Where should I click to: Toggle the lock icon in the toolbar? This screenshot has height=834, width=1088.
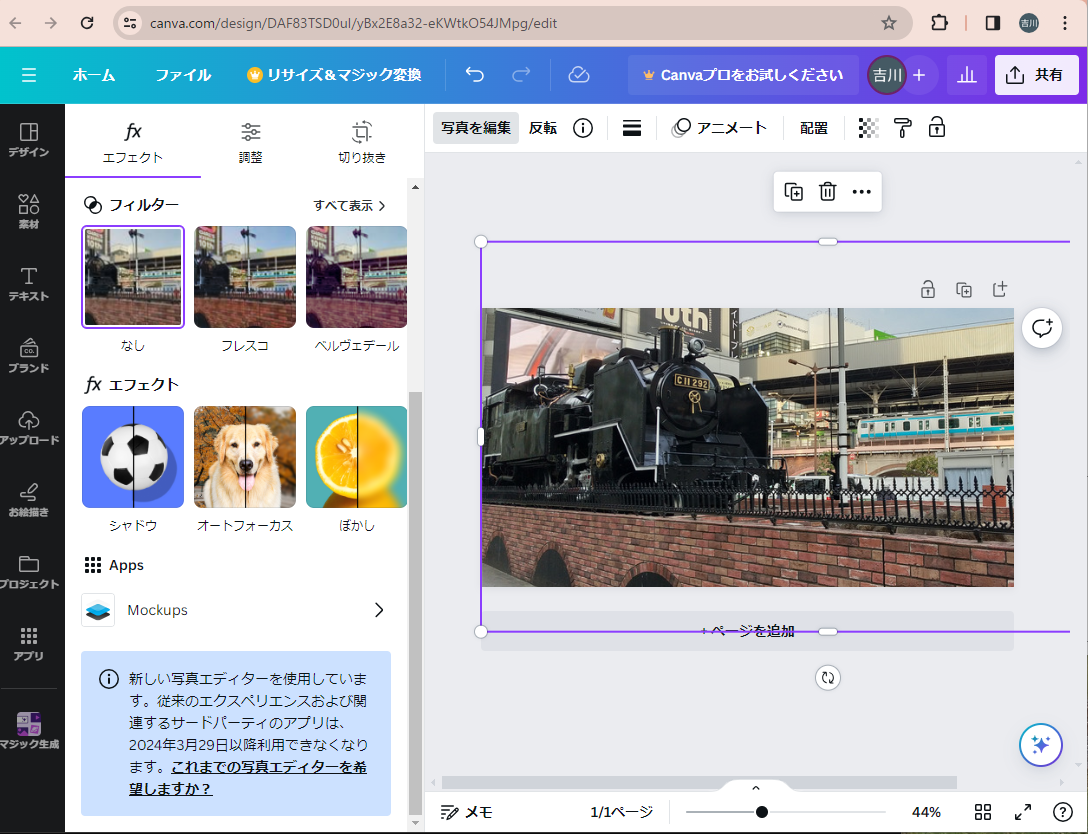pyautogui.click(x=936, y=128)
